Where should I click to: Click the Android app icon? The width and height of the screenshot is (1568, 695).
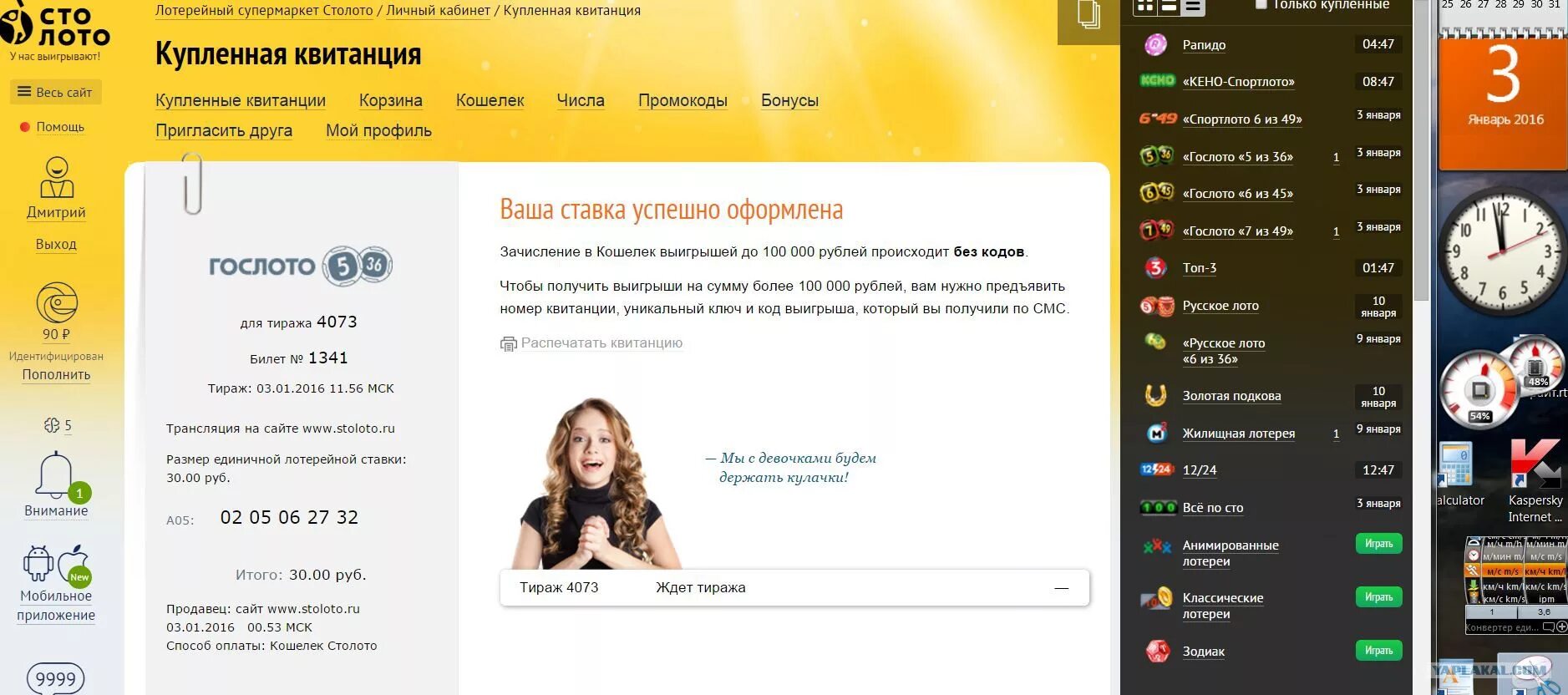[38, 563]
